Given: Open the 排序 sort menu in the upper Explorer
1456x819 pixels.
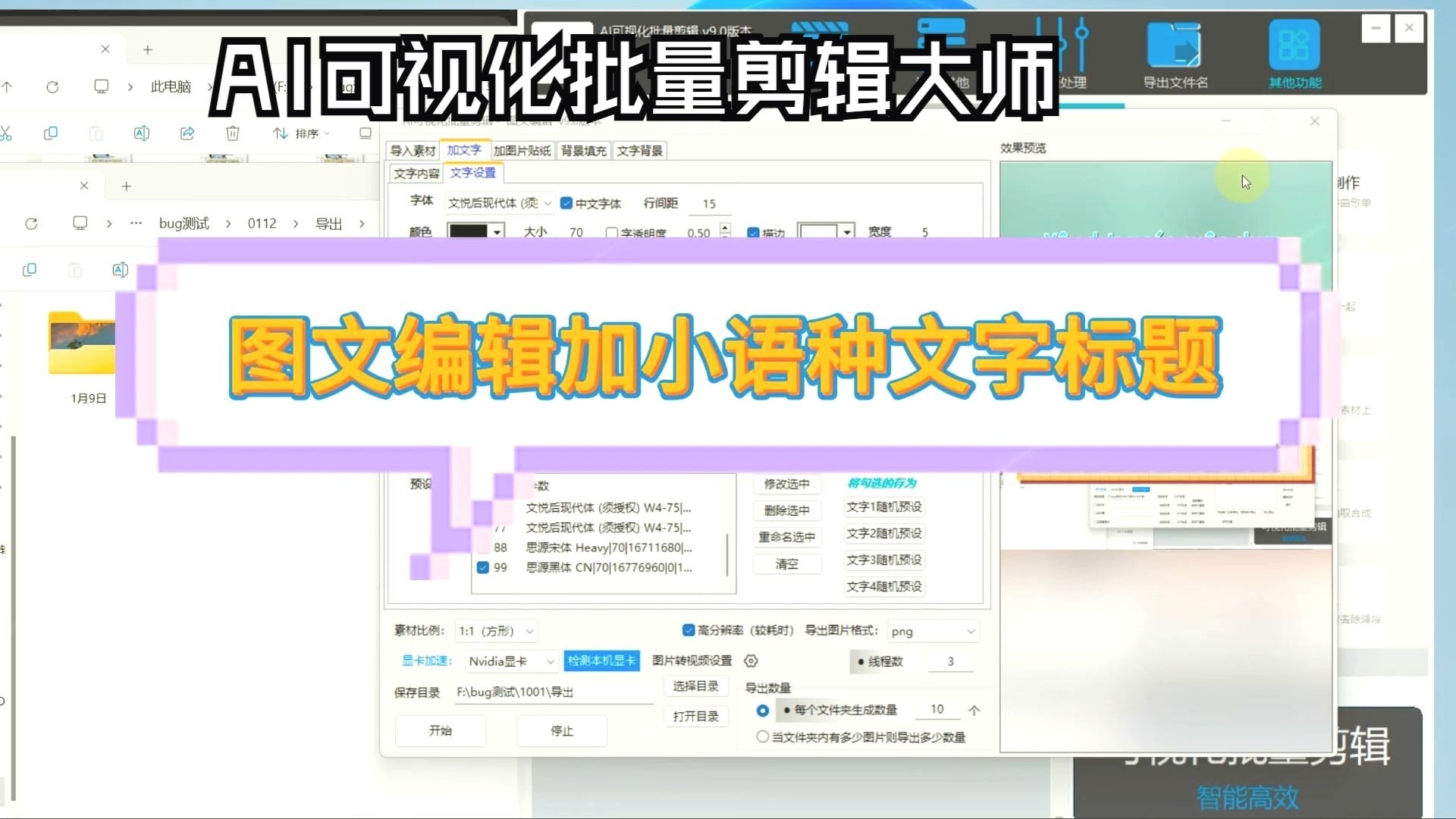Looking at the screenshot, I should coord(301,133).
